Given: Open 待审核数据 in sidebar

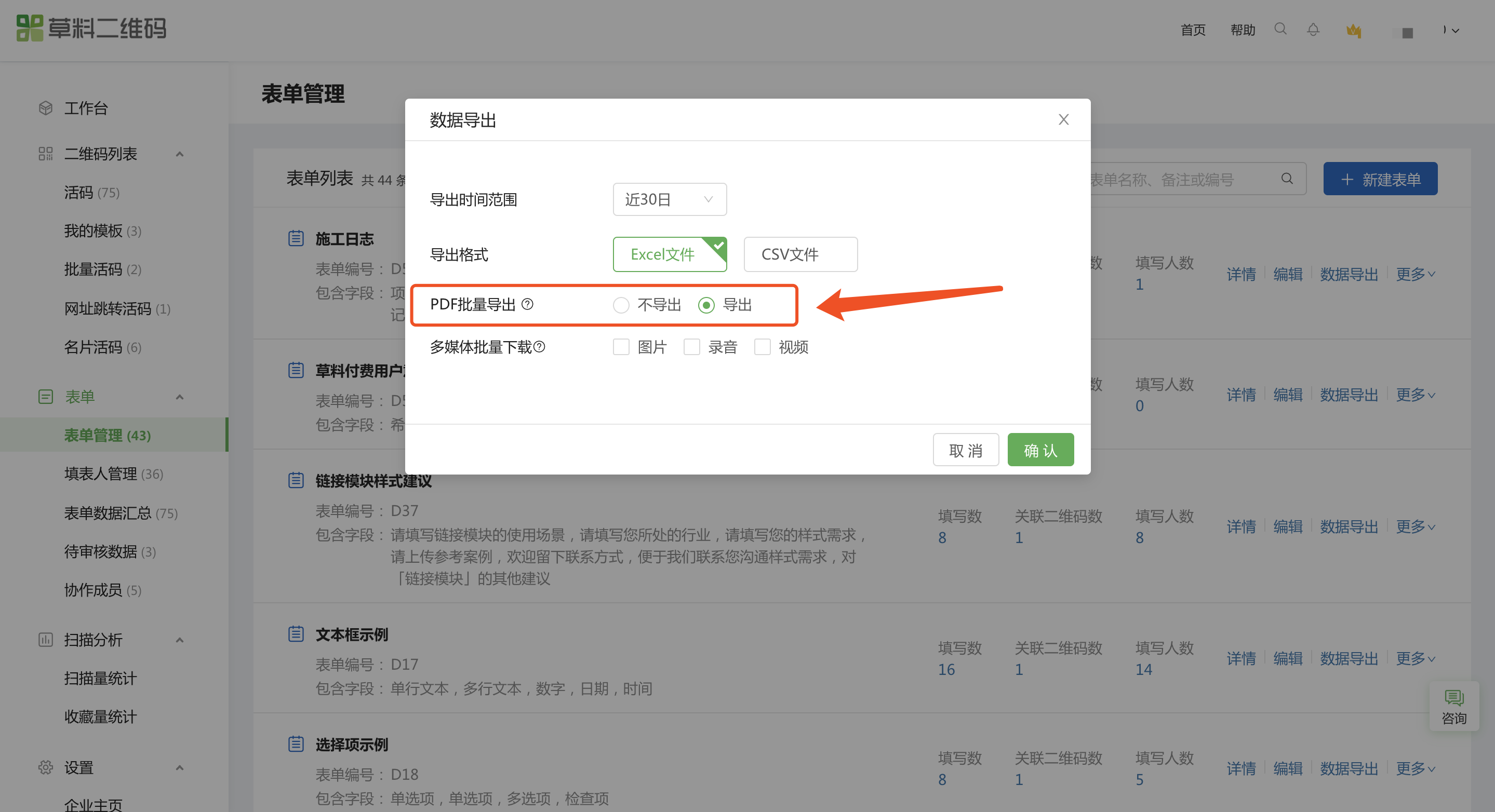Looking at the screenshot, I should point(110,551).
